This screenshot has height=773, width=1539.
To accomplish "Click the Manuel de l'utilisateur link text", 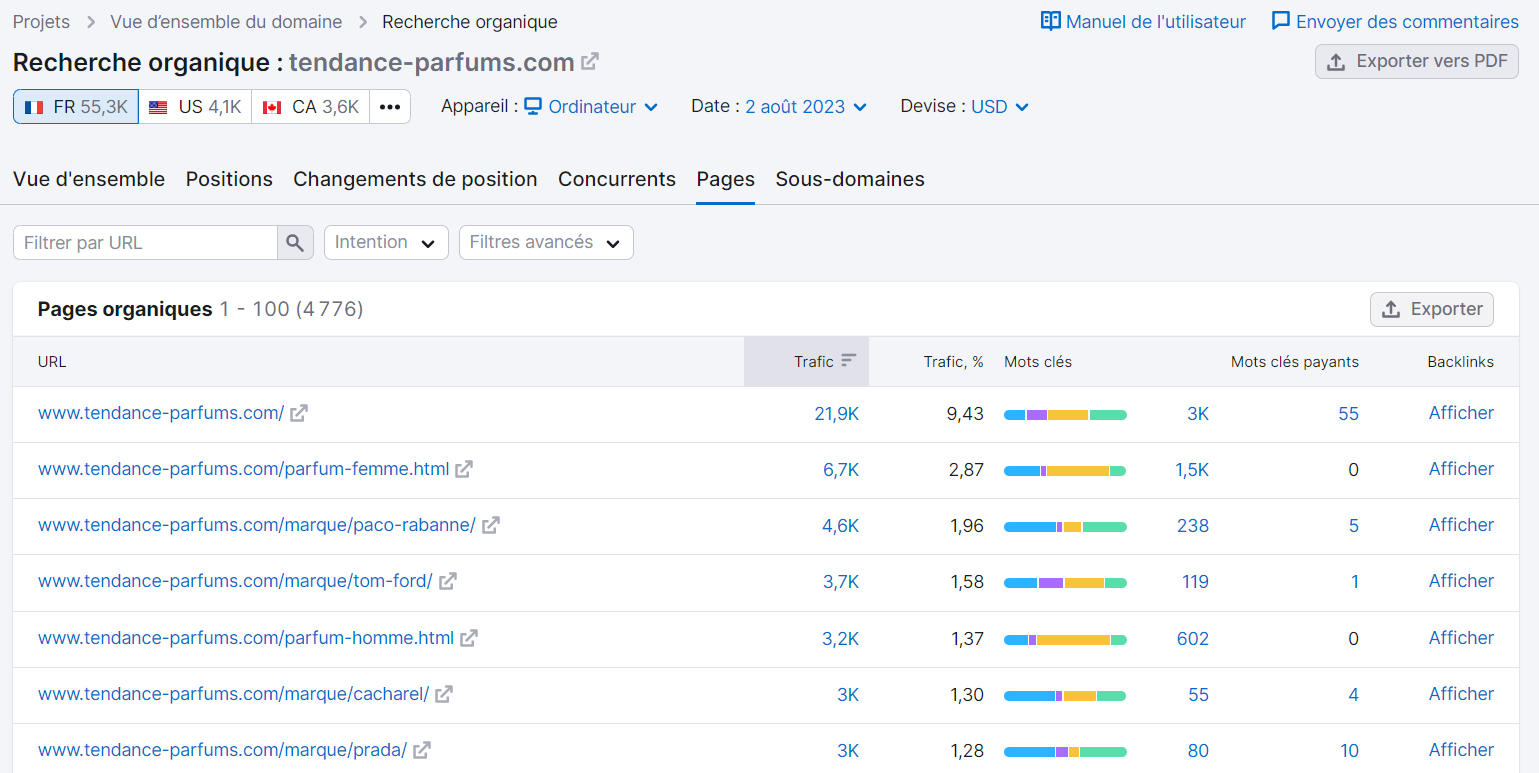I will point(1156,21).
